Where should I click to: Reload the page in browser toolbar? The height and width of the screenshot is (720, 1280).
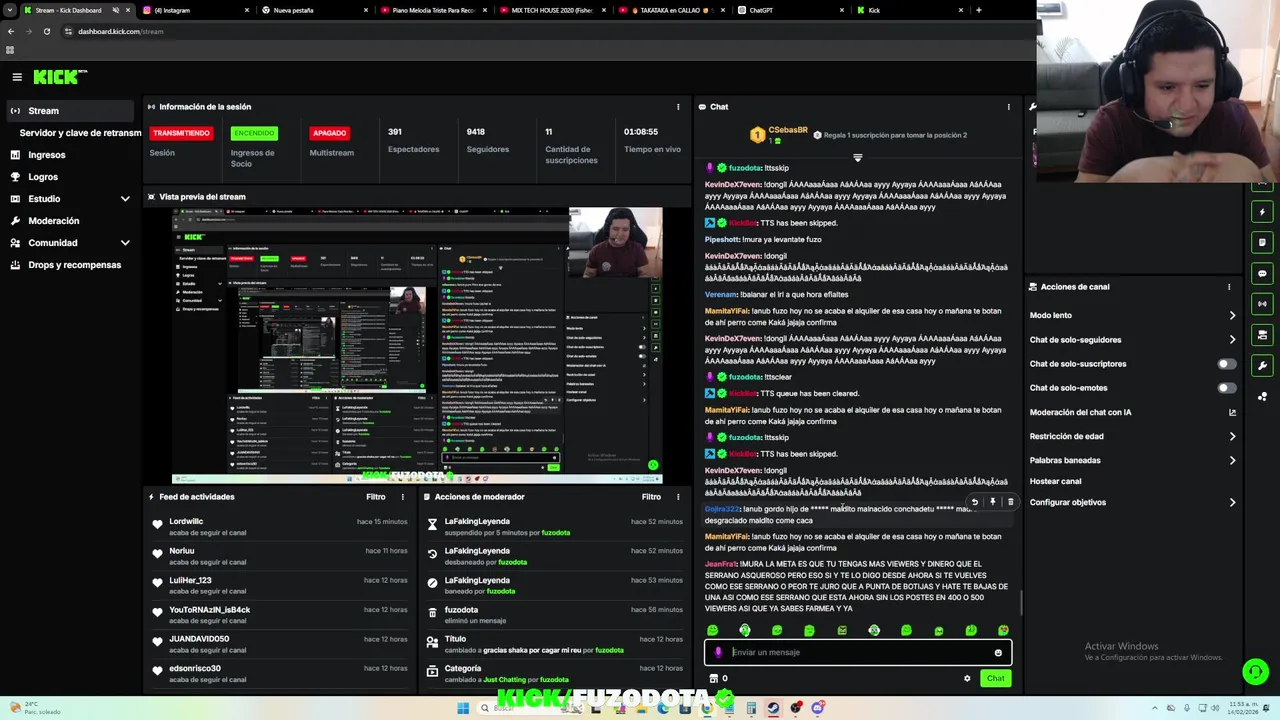point(46,31)
